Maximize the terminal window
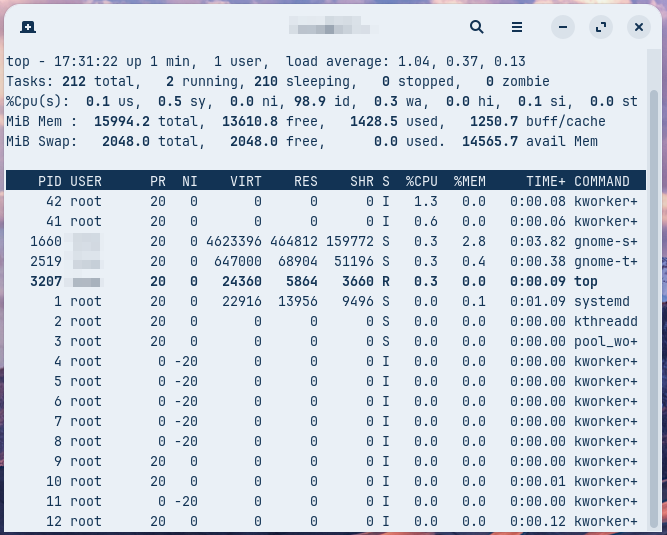The height and width of the screenshot is (535, 667). pyautogui.click(x=600, y=27)
